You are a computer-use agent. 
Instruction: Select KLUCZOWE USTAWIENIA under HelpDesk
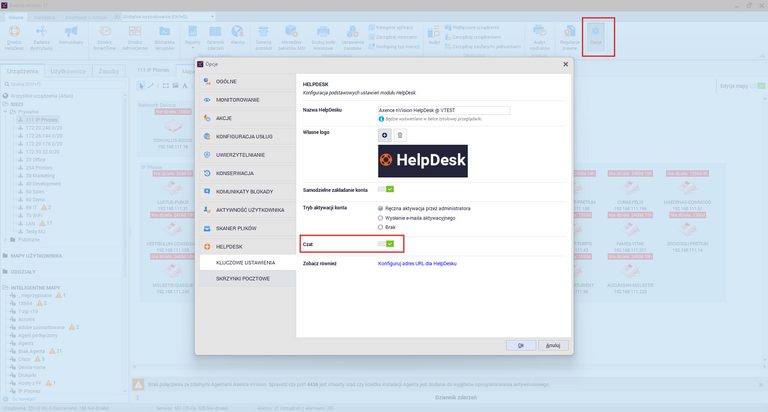pos(248,263)
